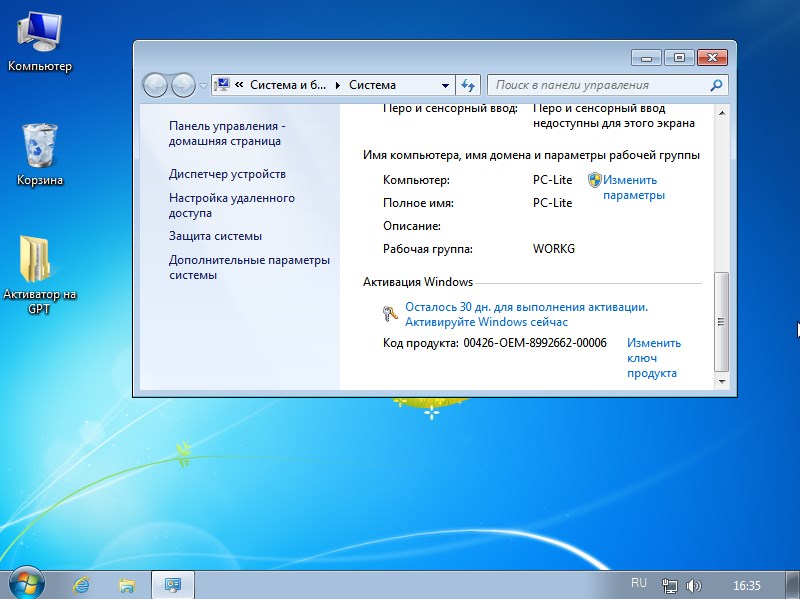Launch Internet Explorer from taskbar
800x599 pixels.
pyautogui.click(x=82, y=585)
